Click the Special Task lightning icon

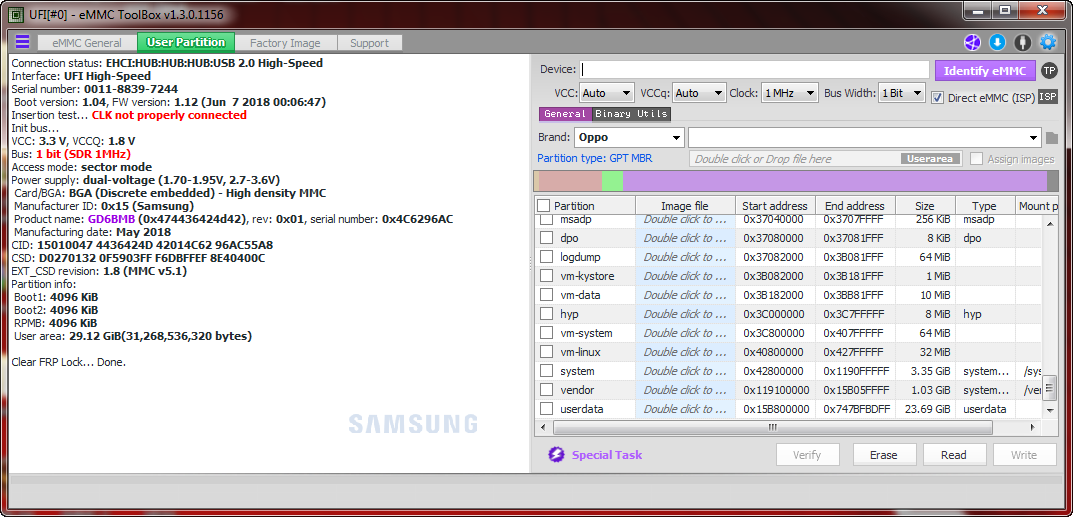point(556,455)
